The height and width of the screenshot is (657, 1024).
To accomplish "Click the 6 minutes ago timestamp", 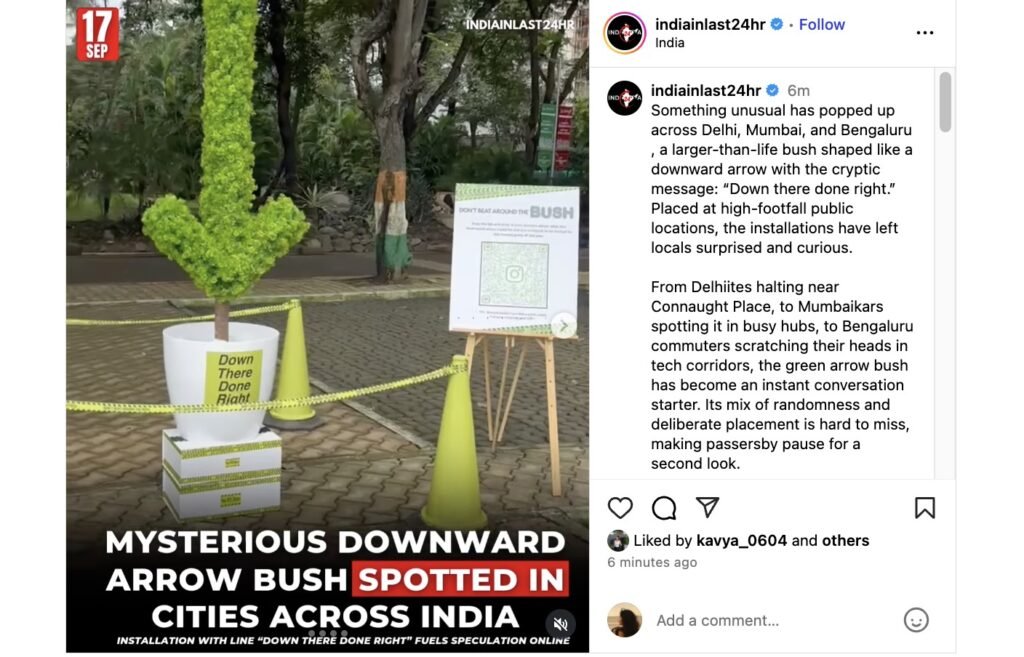I will [652, 562].
